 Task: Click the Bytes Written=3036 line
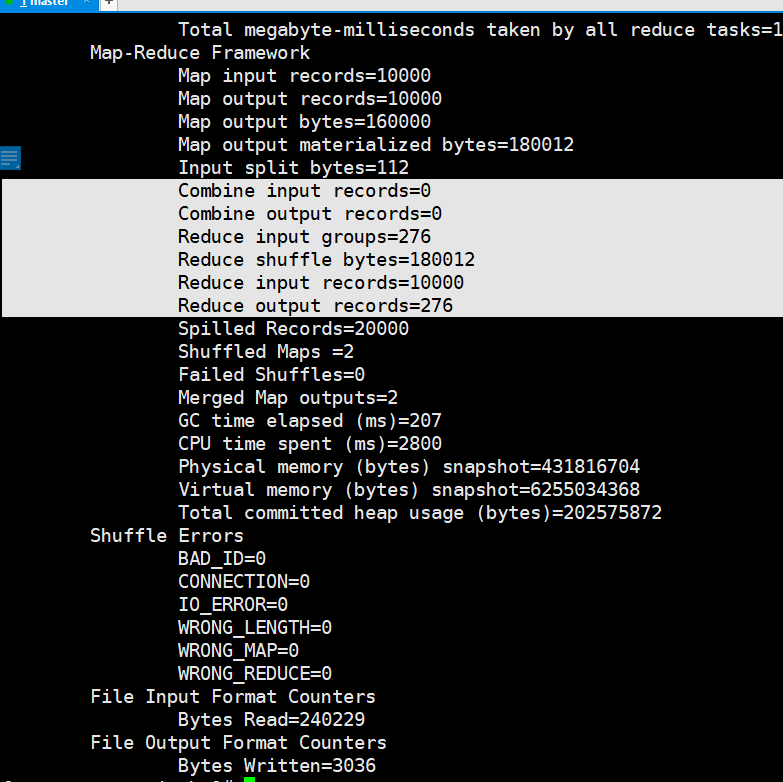click(x=276, y=766)
